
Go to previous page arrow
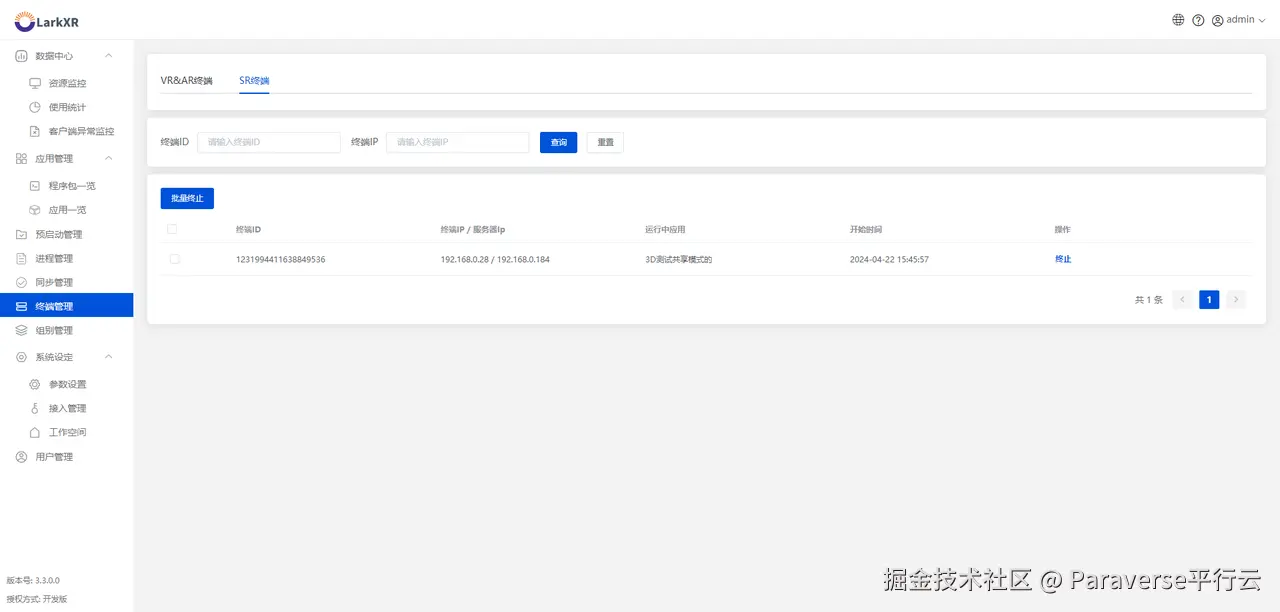click(1183, 299)
